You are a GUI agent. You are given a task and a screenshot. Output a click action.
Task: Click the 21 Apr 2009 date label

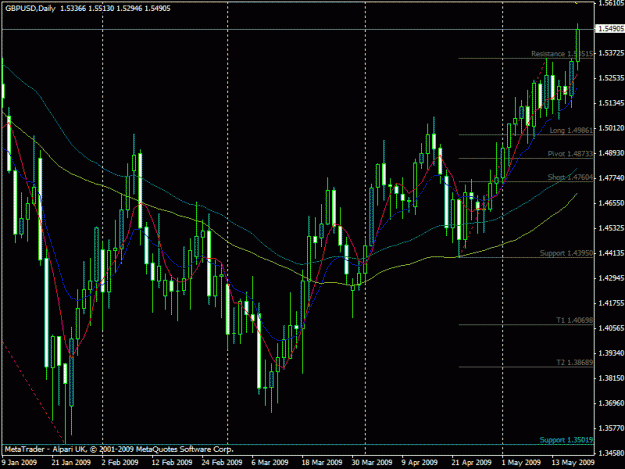(472, 462)
